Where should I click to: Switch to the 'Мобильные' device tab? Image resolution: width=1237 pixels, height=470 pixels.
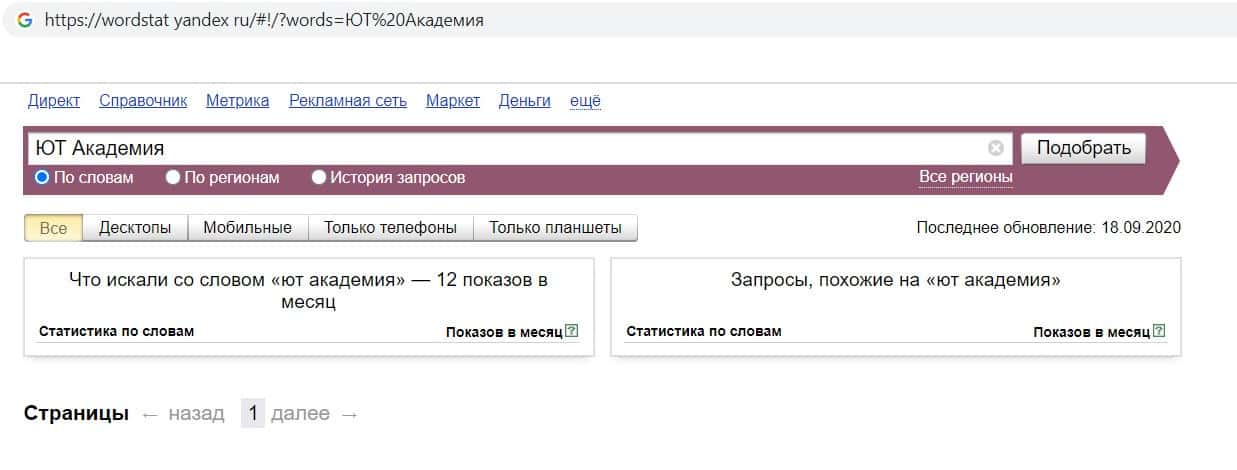(247, 228)
